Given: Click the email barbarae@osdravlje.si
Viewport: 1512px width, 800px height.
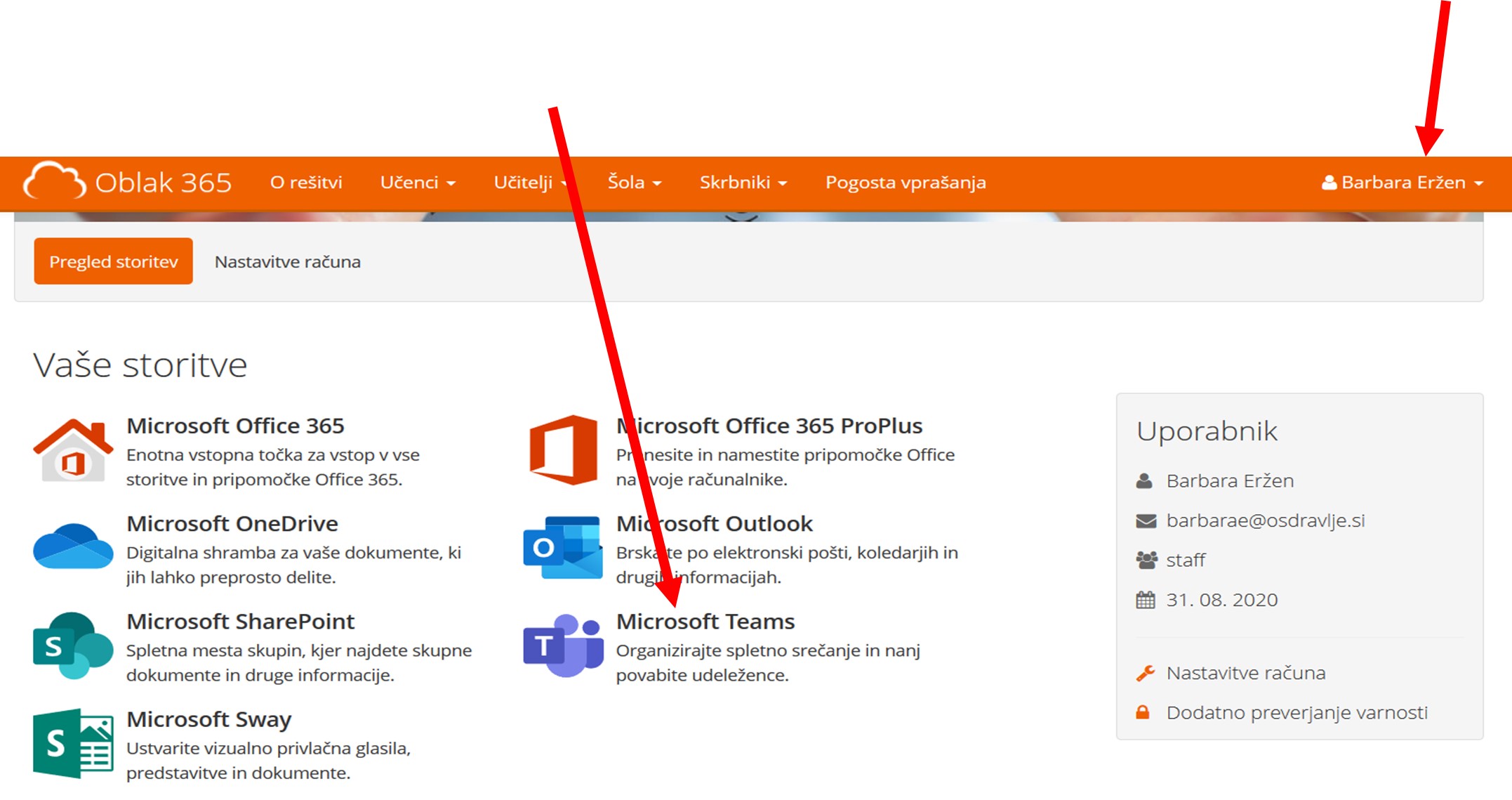Looking at the screenshot, I should (x=1266, y=520).
